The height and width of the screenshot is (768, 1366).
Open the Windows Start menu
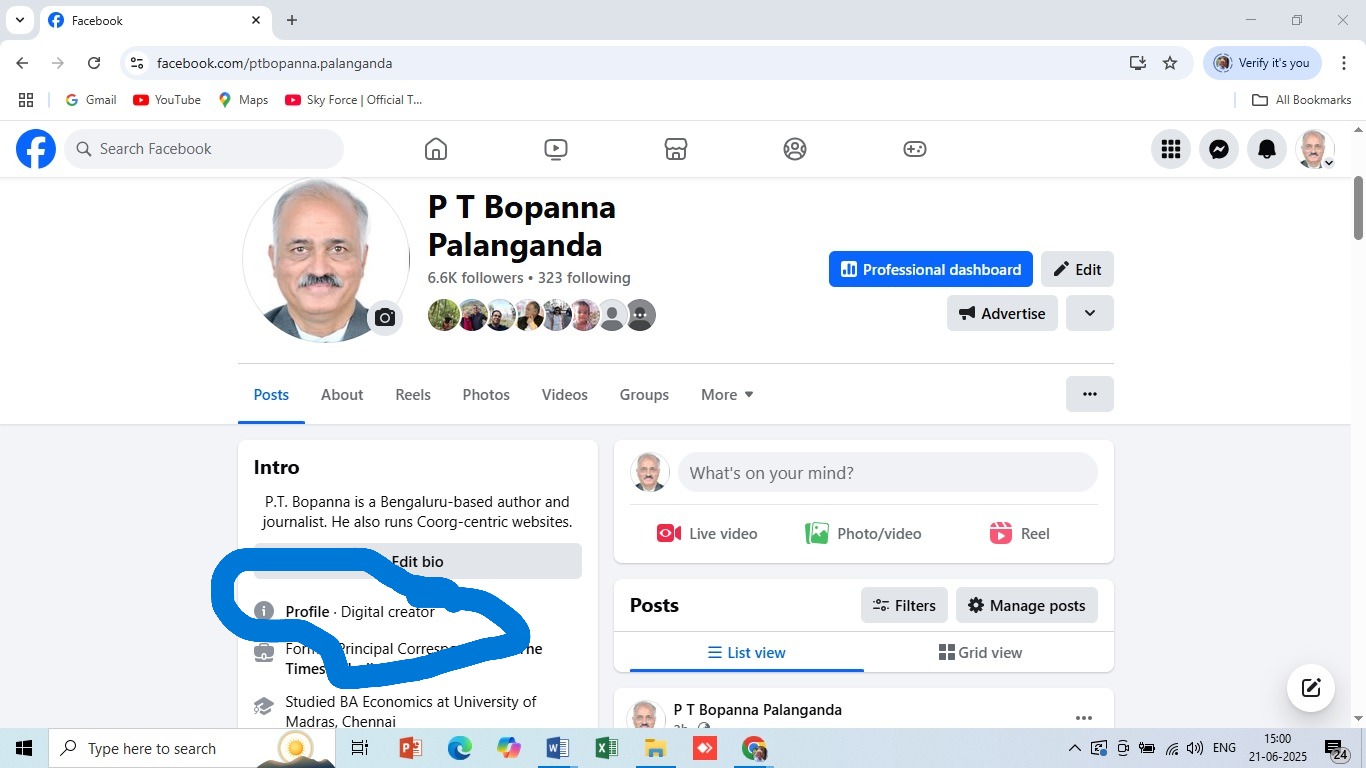pos(24,748)
